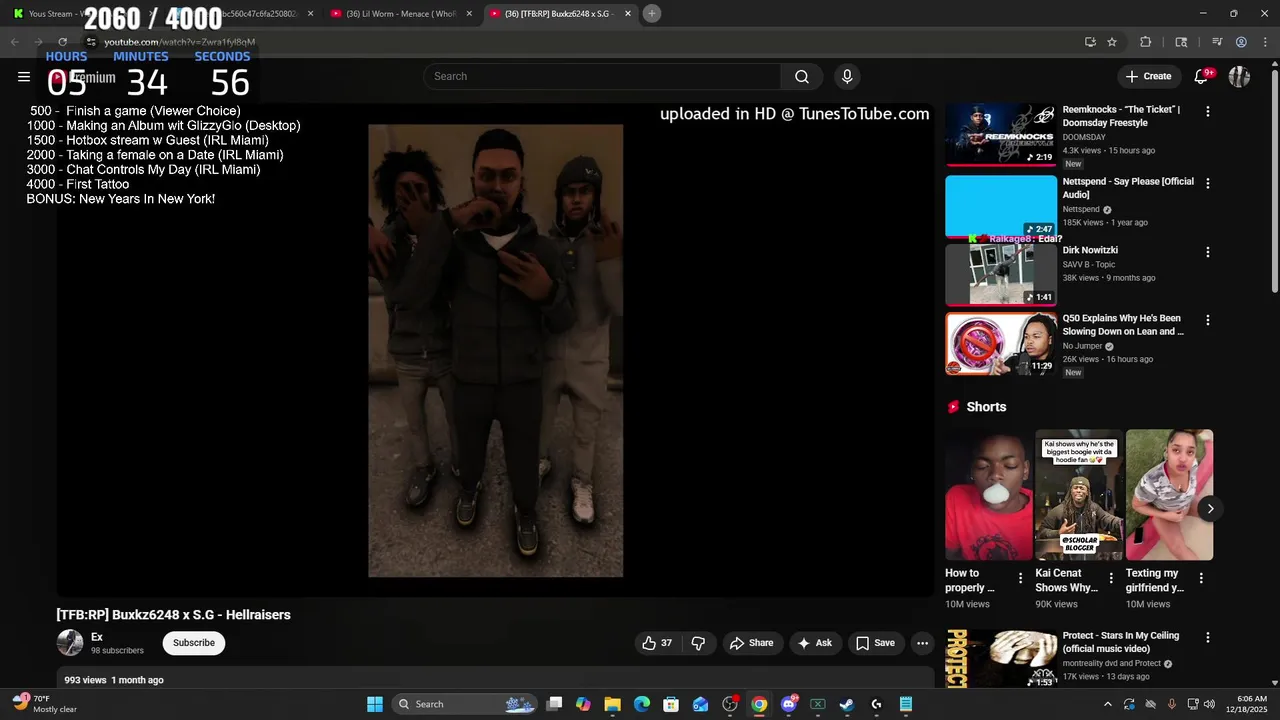Click the taskbar Search box

pyautogui.click(x=466, y=704)
